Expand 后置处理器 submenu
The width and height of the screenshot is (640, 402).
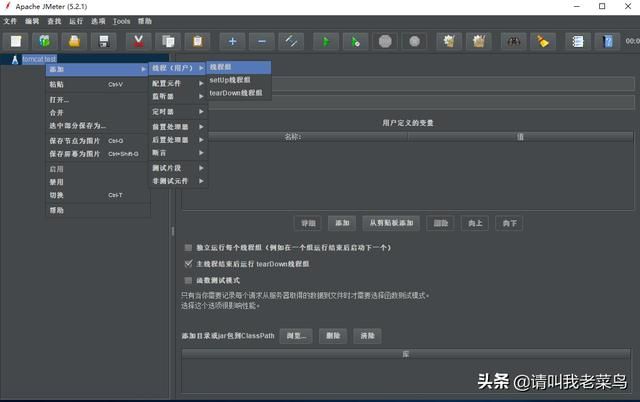point(178,140)
